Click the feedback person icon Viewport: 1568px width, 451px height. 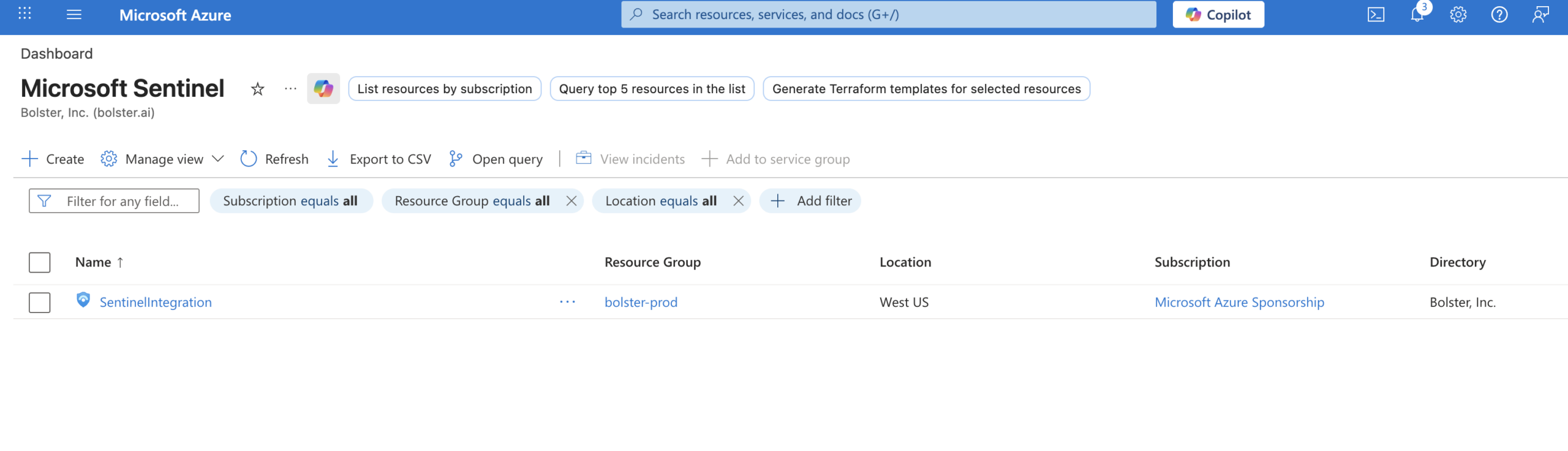1540,15
